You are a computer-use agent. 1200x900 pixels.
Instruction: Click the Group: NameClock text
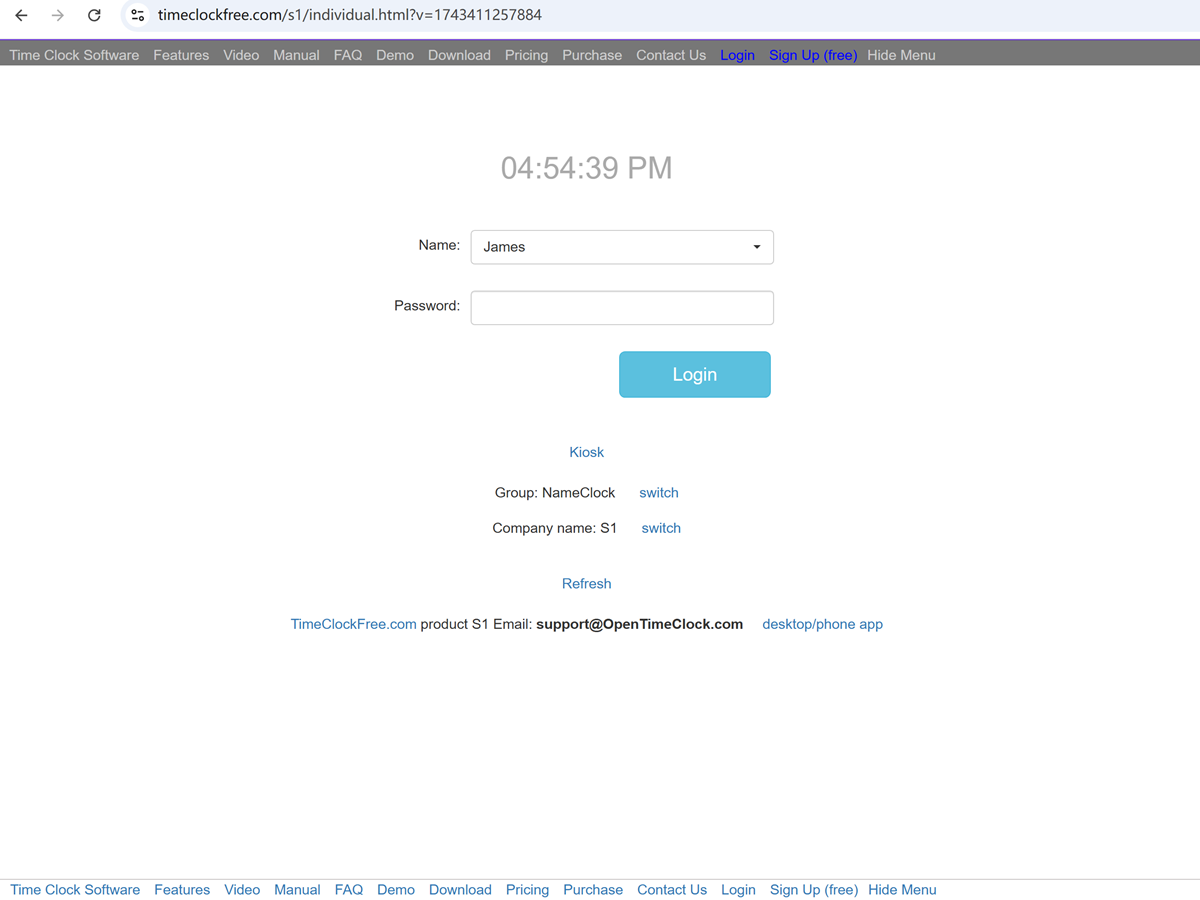tap(555, 493)
